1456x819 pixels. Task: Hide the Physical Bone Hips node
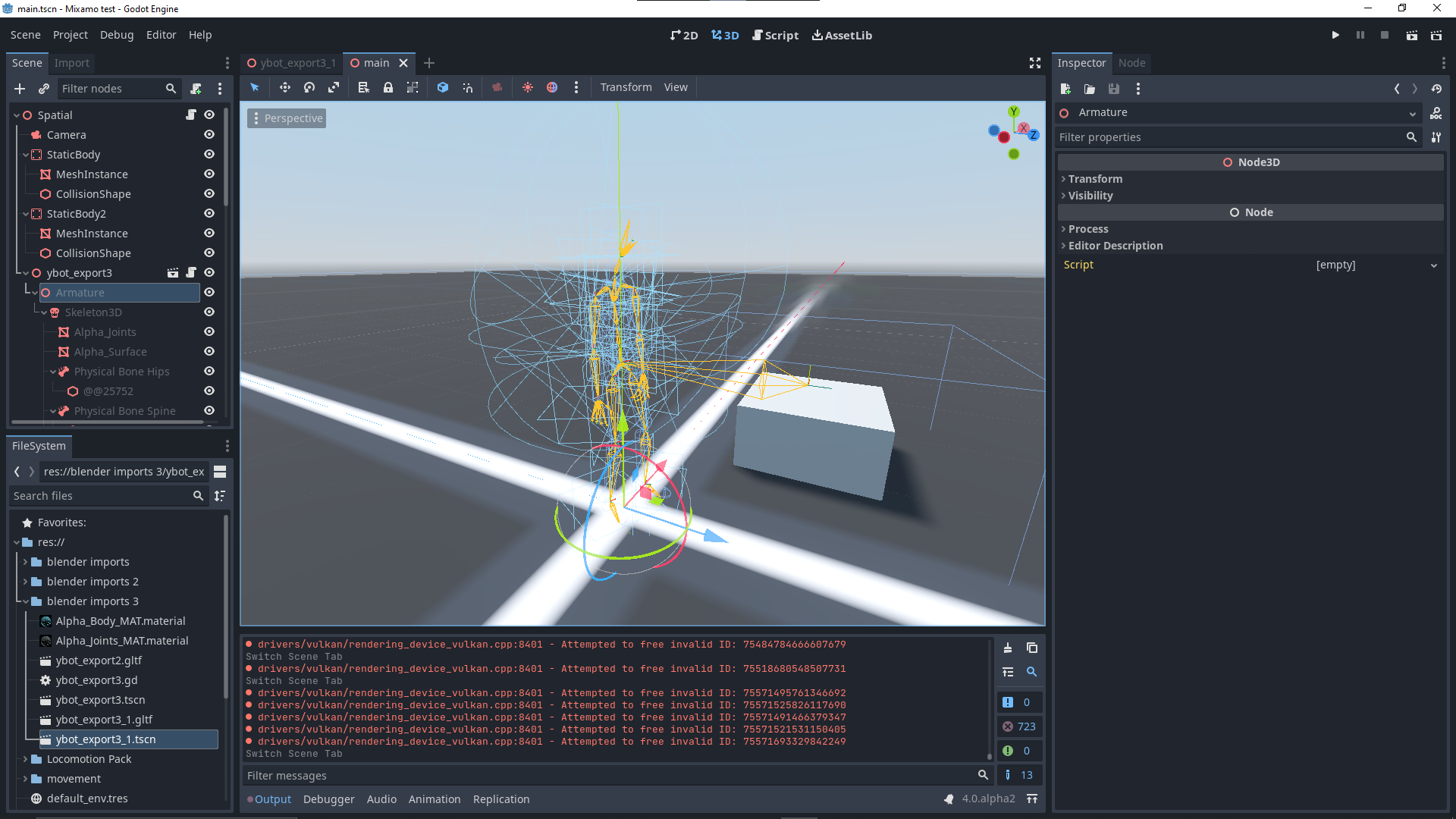(209, 371)
